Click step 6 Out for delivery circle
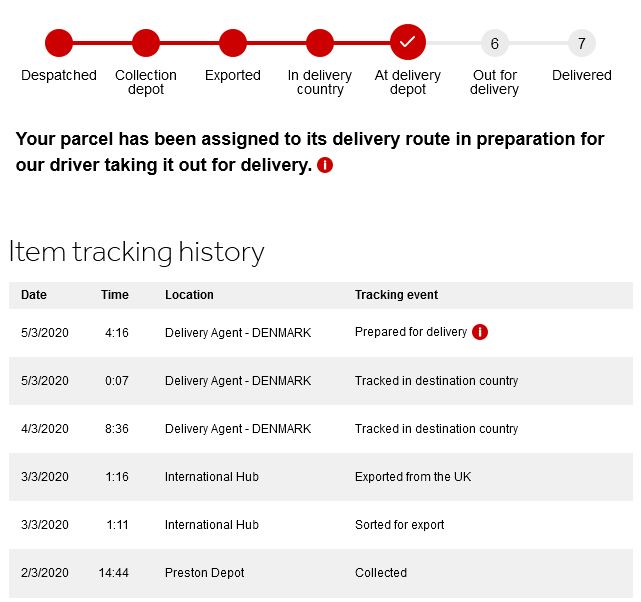Viewport: 641px width, 602px height. pyautogui.click(x=495, y=43)
